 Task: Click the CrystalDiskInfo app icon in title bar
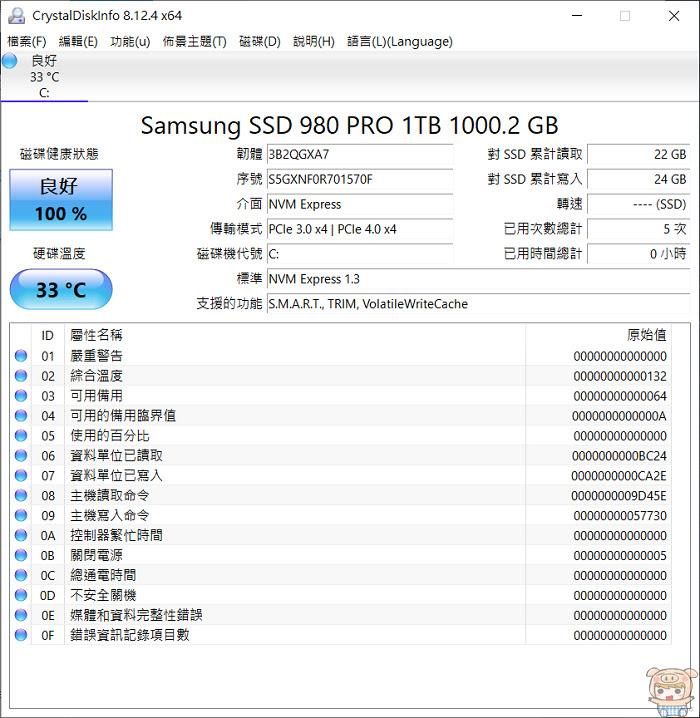[16, 16]
